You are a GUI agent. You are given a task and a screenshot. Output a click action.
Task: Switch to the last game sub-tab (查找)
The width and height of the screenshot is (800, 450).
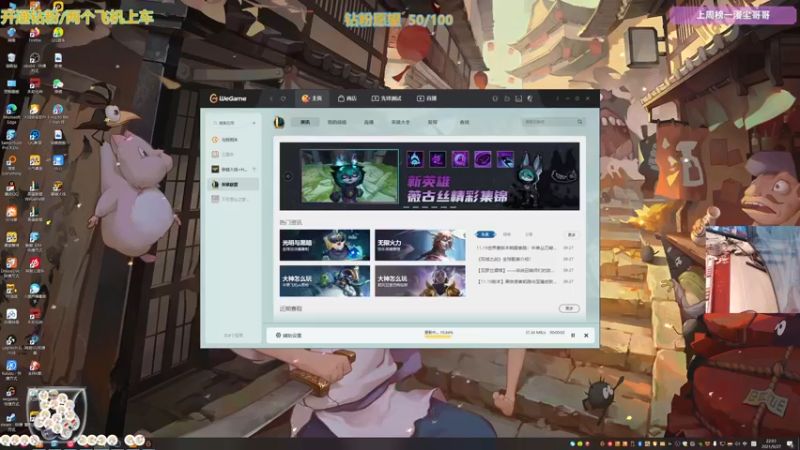click(464, 122)
